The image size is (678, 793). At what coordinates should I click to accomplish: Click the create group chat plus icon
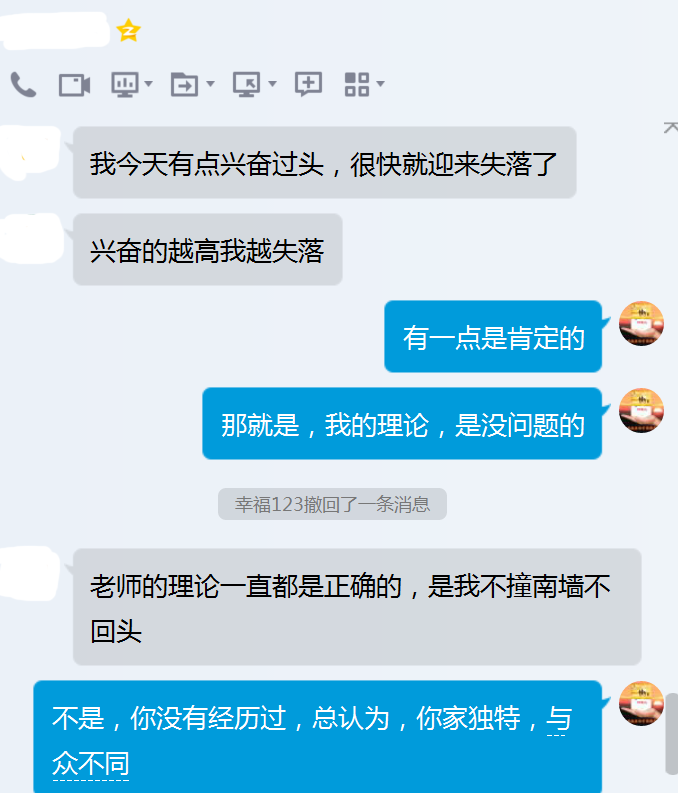(308, 84)
